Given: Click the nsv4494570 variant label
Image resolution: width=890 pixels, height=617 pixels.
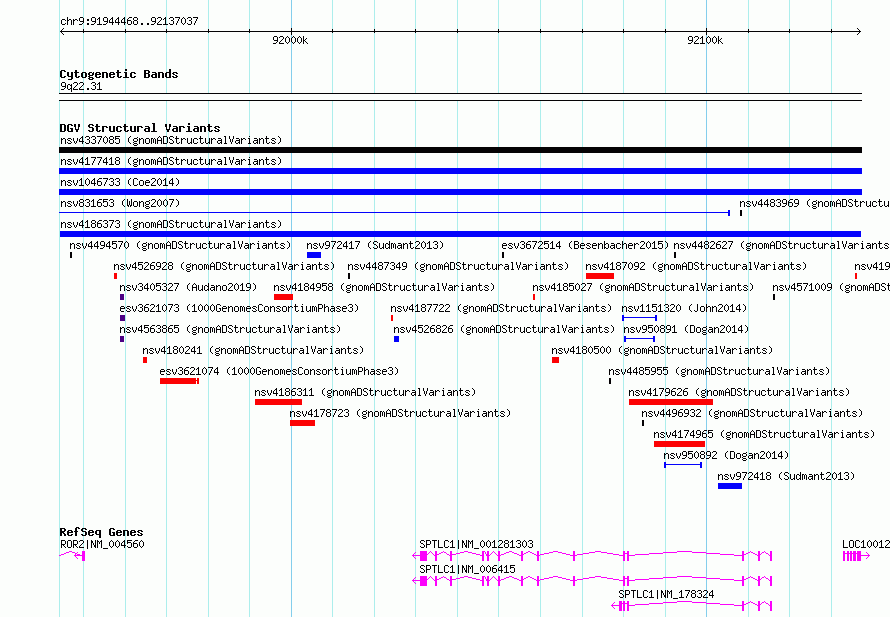Looking at the screenshot, I should 180,245.
